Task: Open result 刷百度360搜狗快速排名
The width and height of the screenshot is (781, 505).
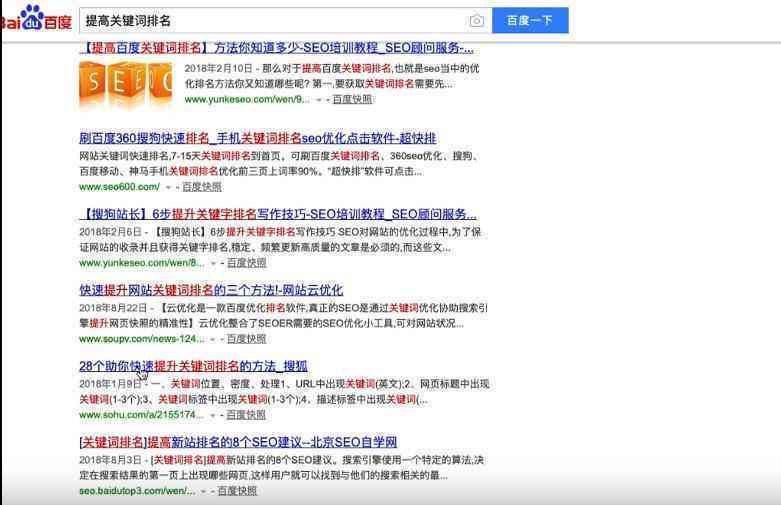Action: [258, 138]
